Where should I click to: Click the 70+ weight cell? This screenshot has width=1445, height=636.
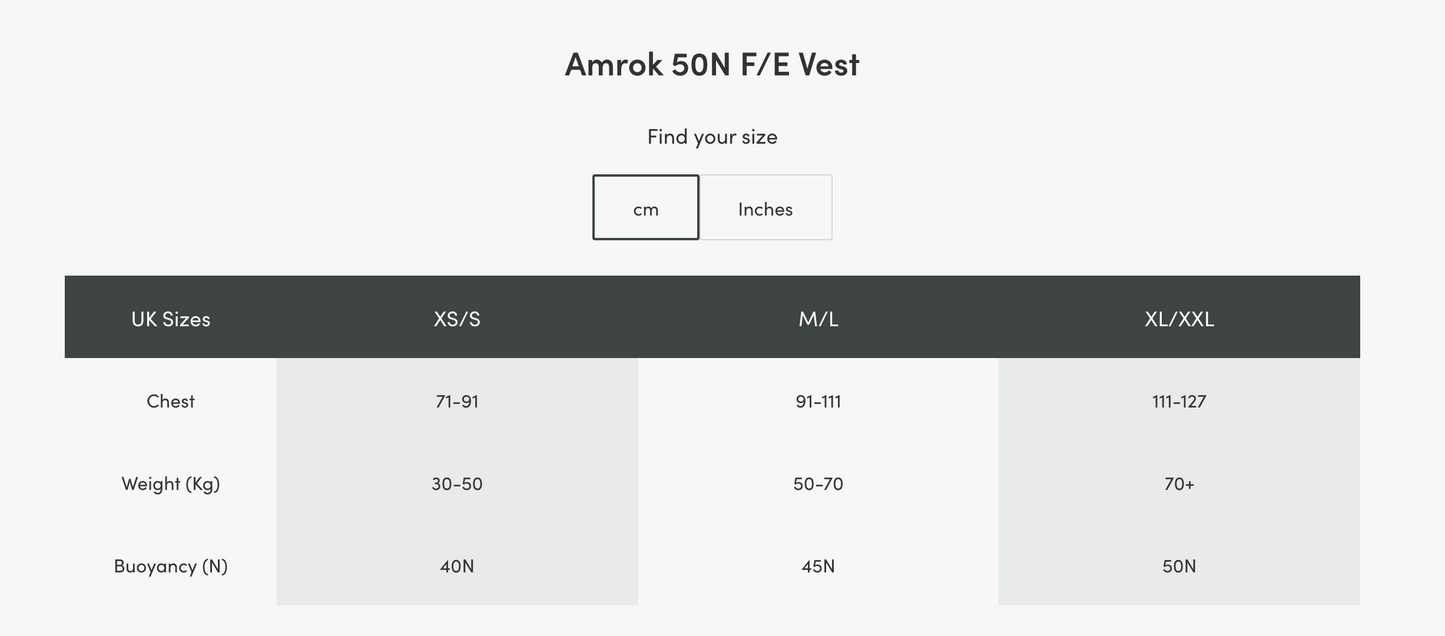1179,484
